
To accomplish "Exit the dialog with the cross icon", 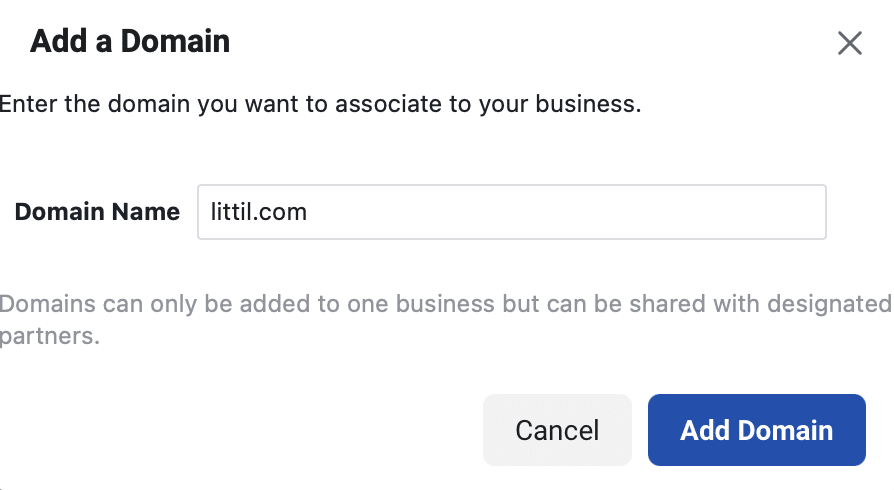I will 850,43.
